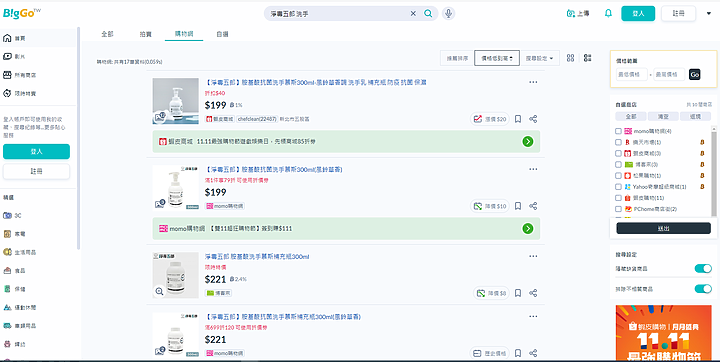Bookmark the $221 Books.com listing

click(x=518, y=293)
